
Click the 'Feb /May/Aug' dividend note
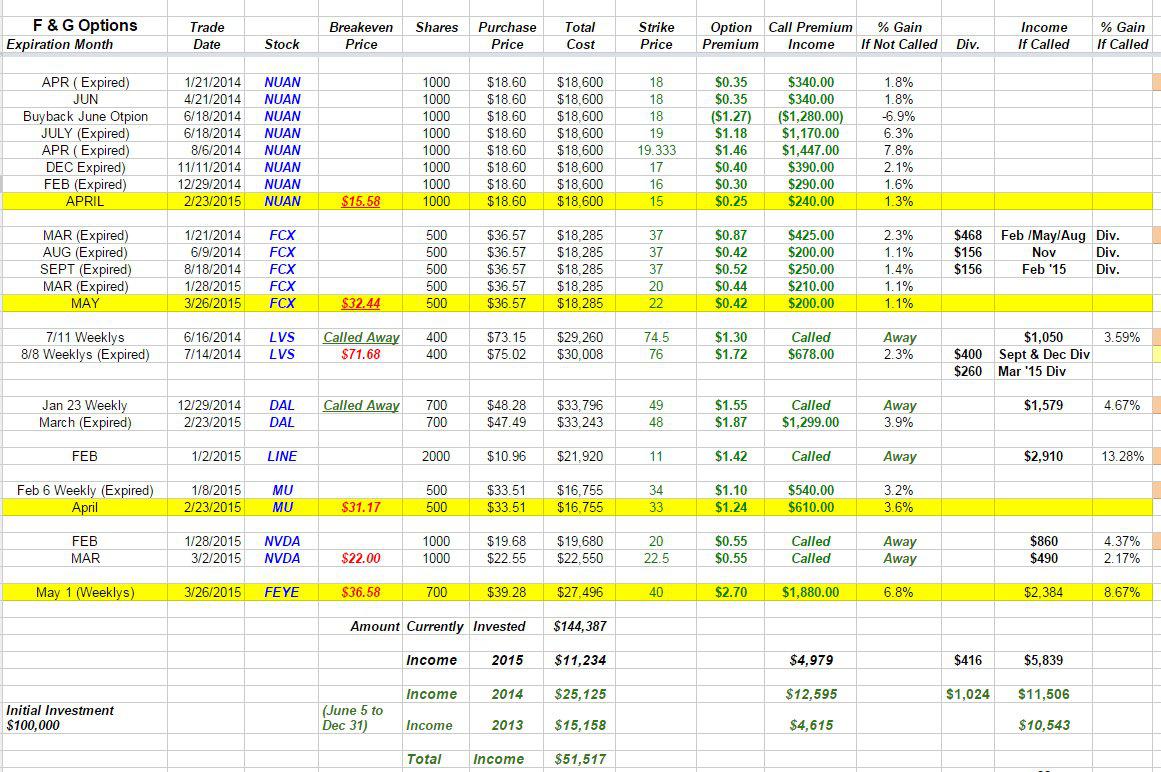point(1043,235)
